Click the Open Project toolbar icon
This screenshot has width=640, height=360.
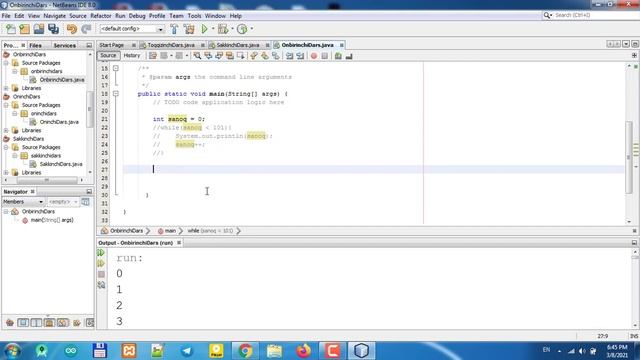pos(39,29)
